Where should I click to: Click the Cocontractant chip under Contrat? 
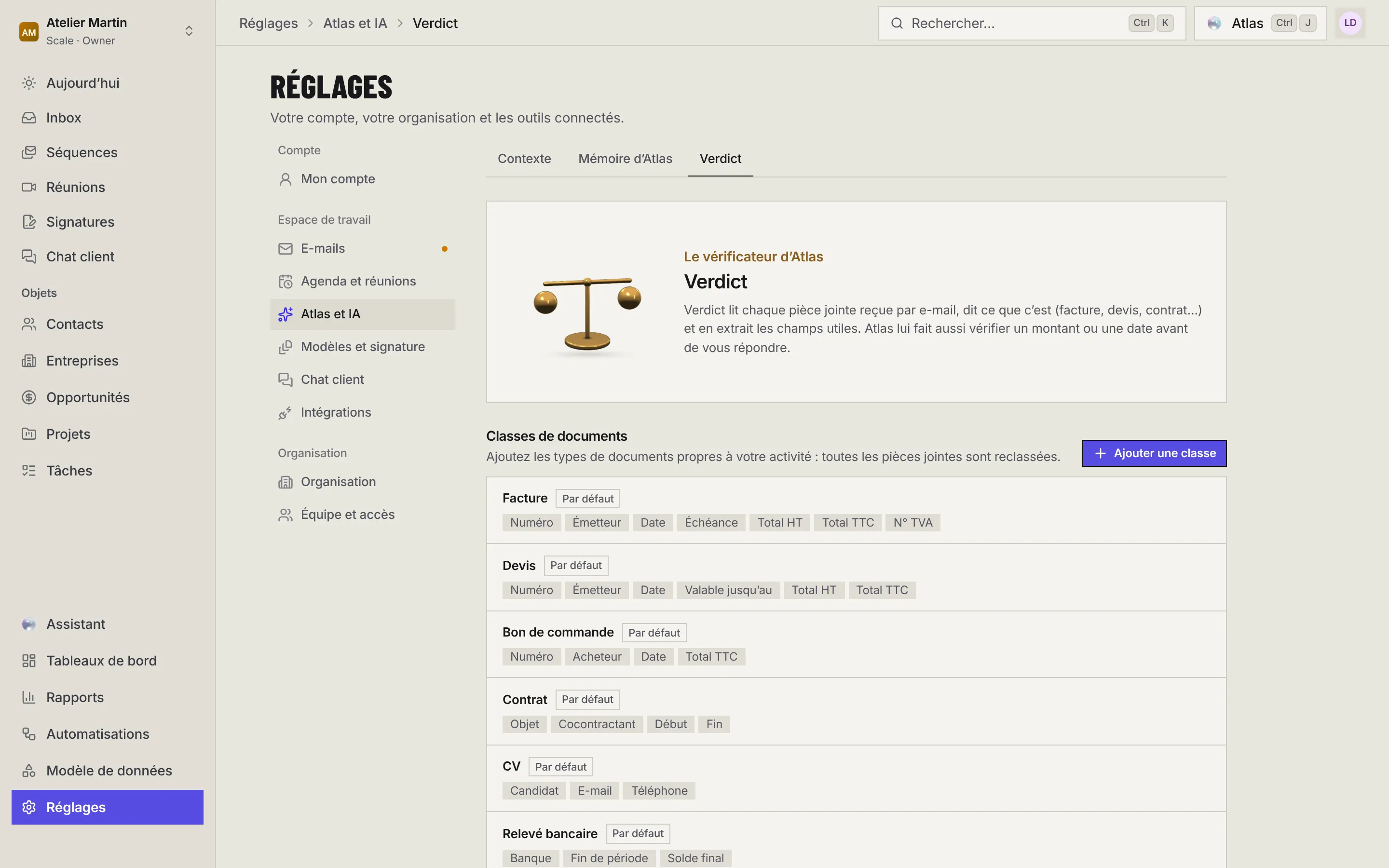(596, 724)
